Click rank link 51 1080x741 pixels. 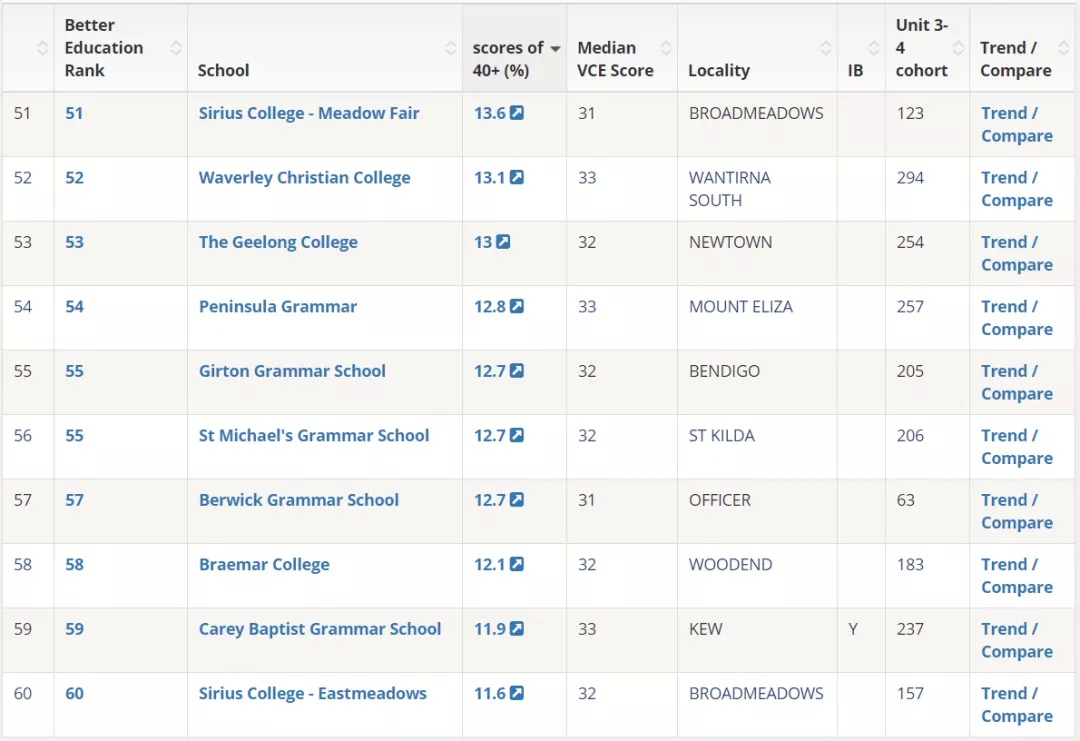(x=74, y=113)
